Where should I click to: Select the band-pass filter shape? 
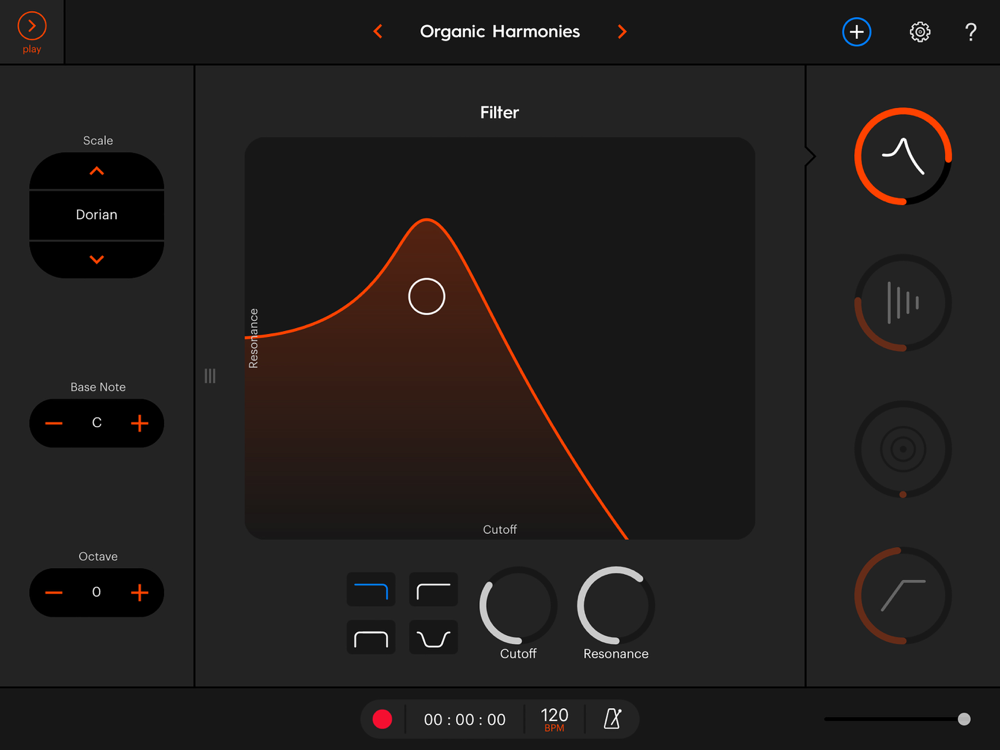pos(371,637)
